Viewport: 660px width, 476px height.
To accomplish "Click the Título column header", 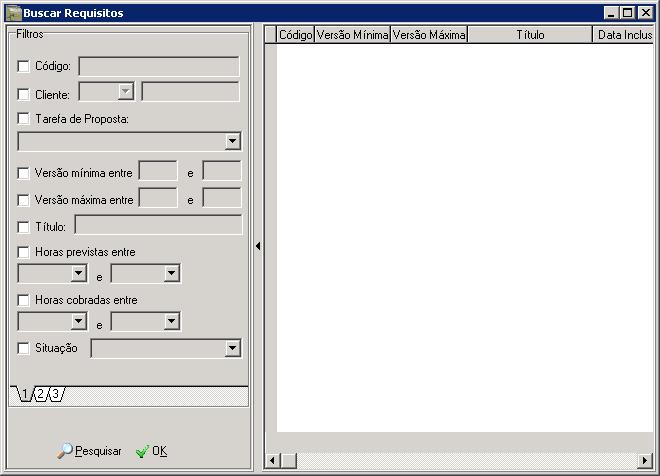I will (x=530, y=35).
